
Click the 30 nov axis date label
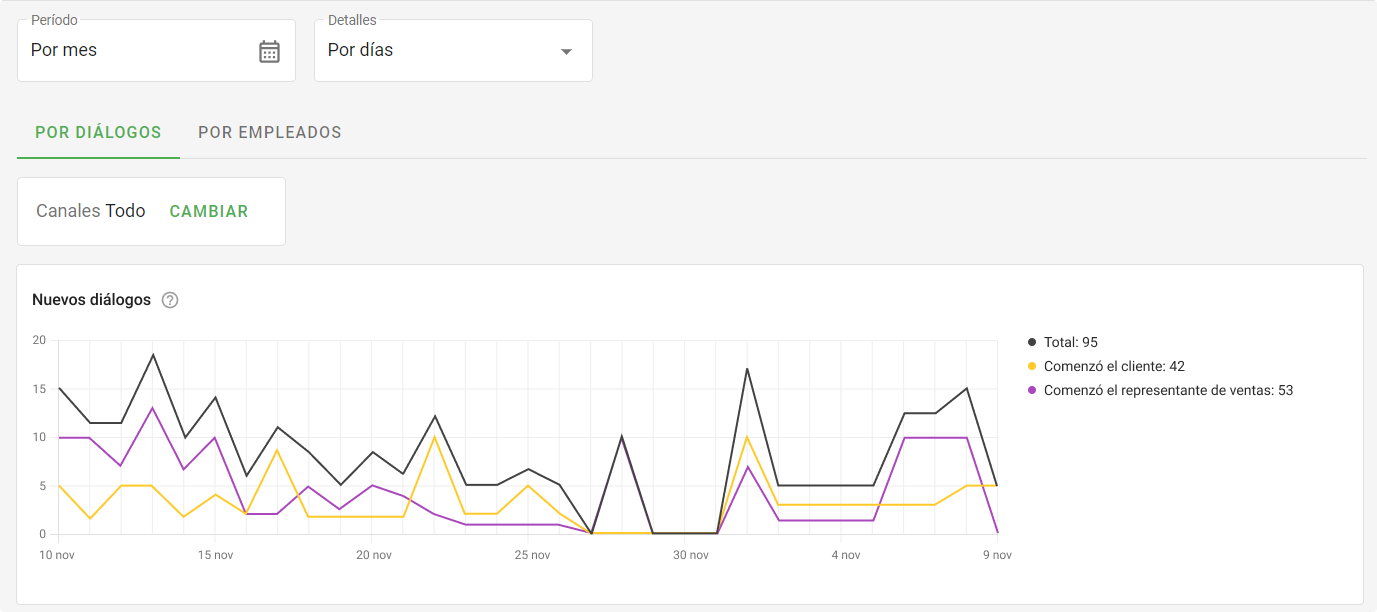point(690,555)
